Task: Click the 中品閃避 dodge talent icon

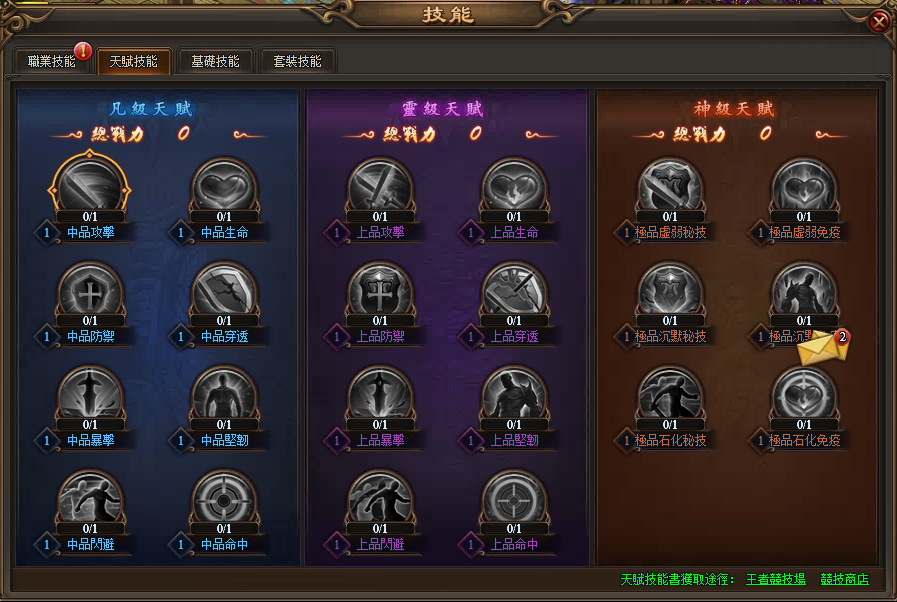Action: tap(90, 500)
